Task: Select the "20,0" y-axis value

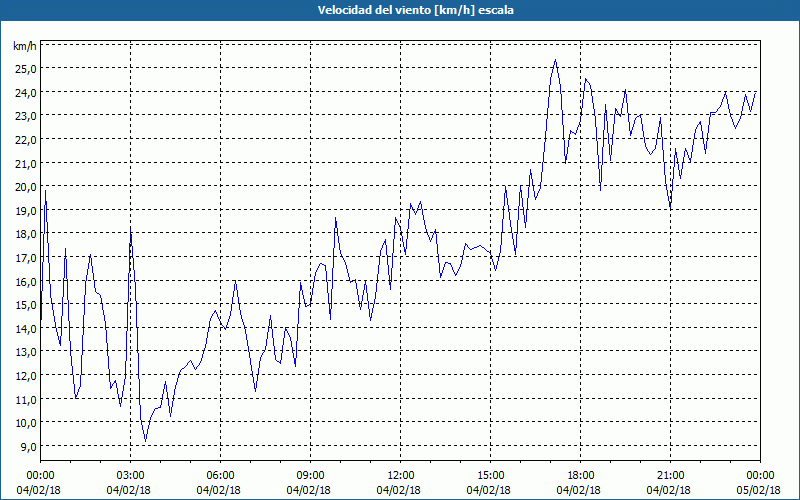Action: point(26,187)
